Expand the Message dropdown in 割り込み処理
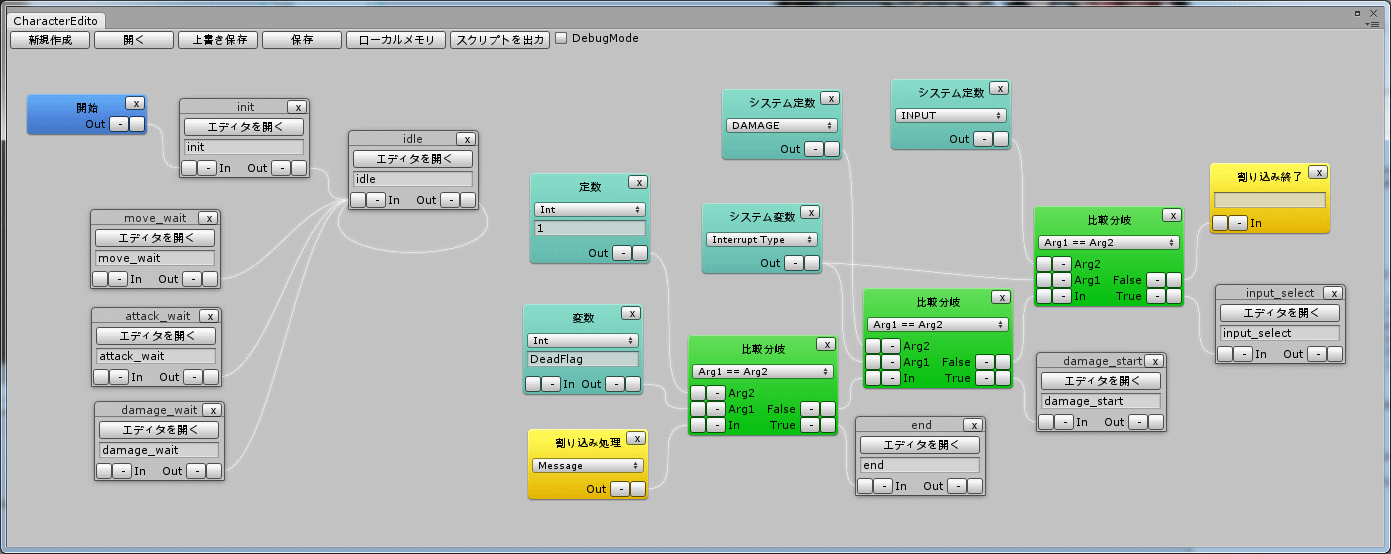Image resolution: width=1391 pixels, height=554 pixels. tap(588, 466)
